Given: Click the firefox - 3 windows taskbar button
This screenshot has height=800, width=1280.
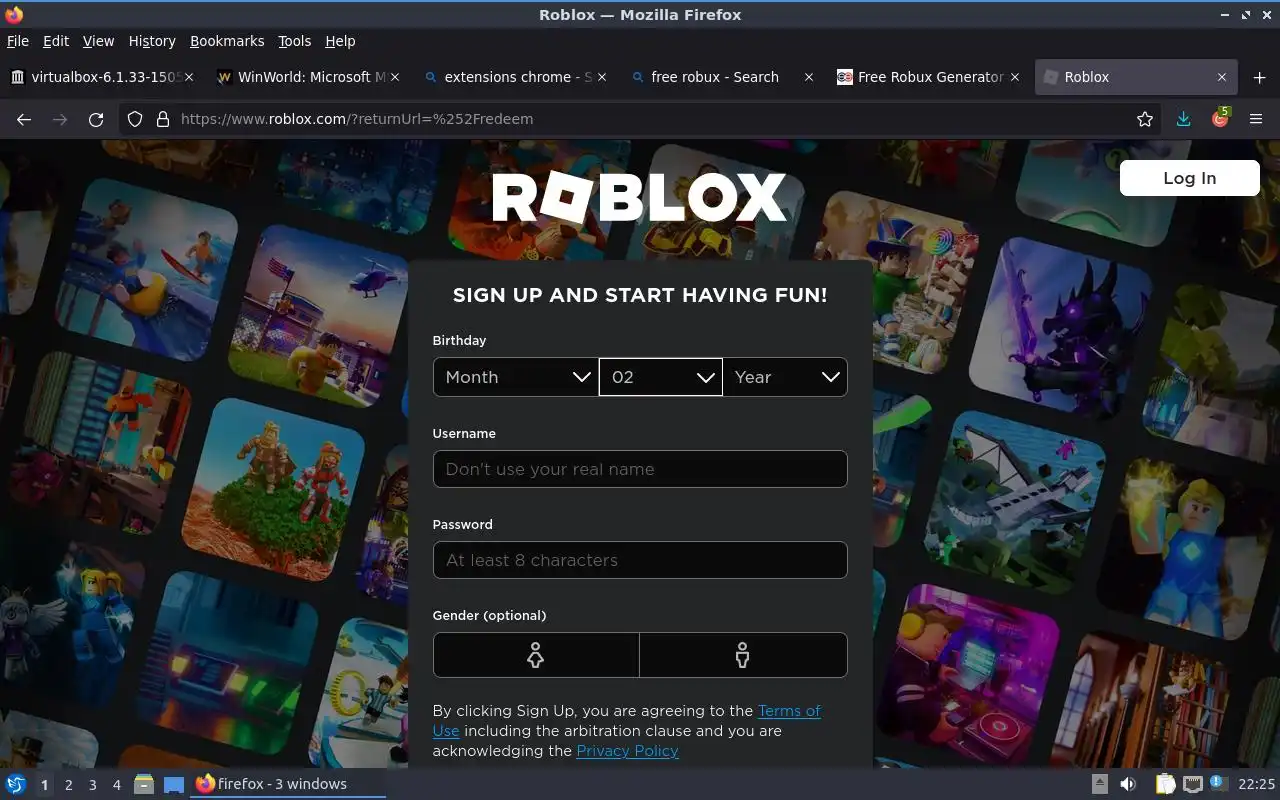Looking at the screenshot, I should click(288, 784).
